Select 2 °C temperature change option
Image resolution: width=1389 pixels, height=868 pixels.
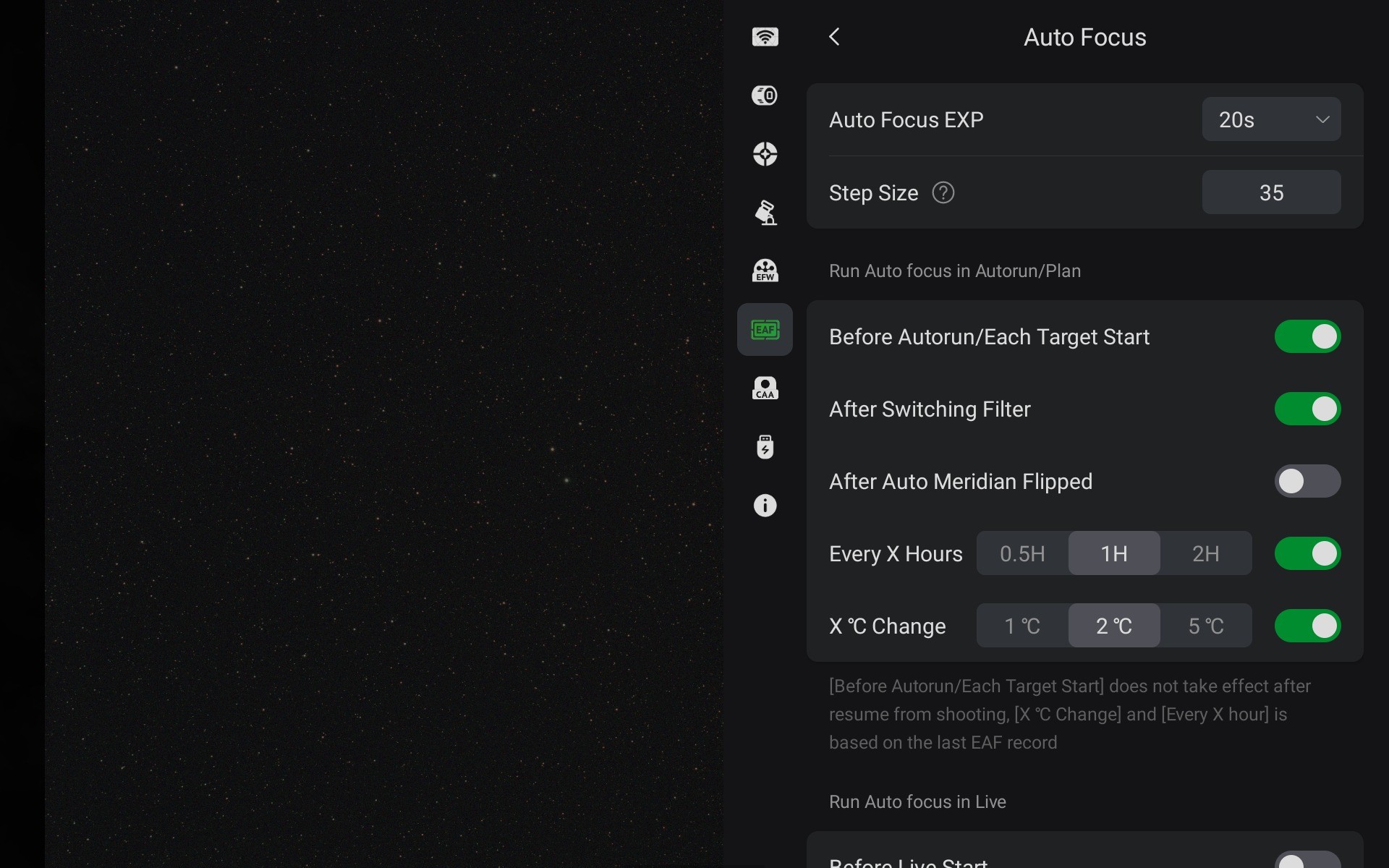[x=1114, y=626]
